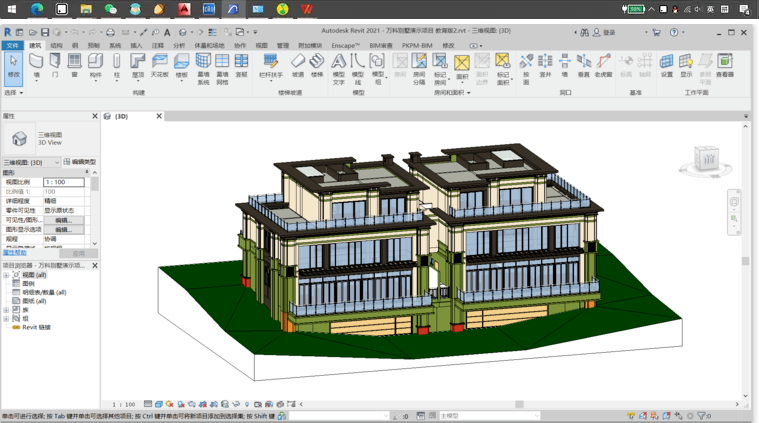Open the 文件 (File) menu tab
759x423 pixels.
click(12, 45)
